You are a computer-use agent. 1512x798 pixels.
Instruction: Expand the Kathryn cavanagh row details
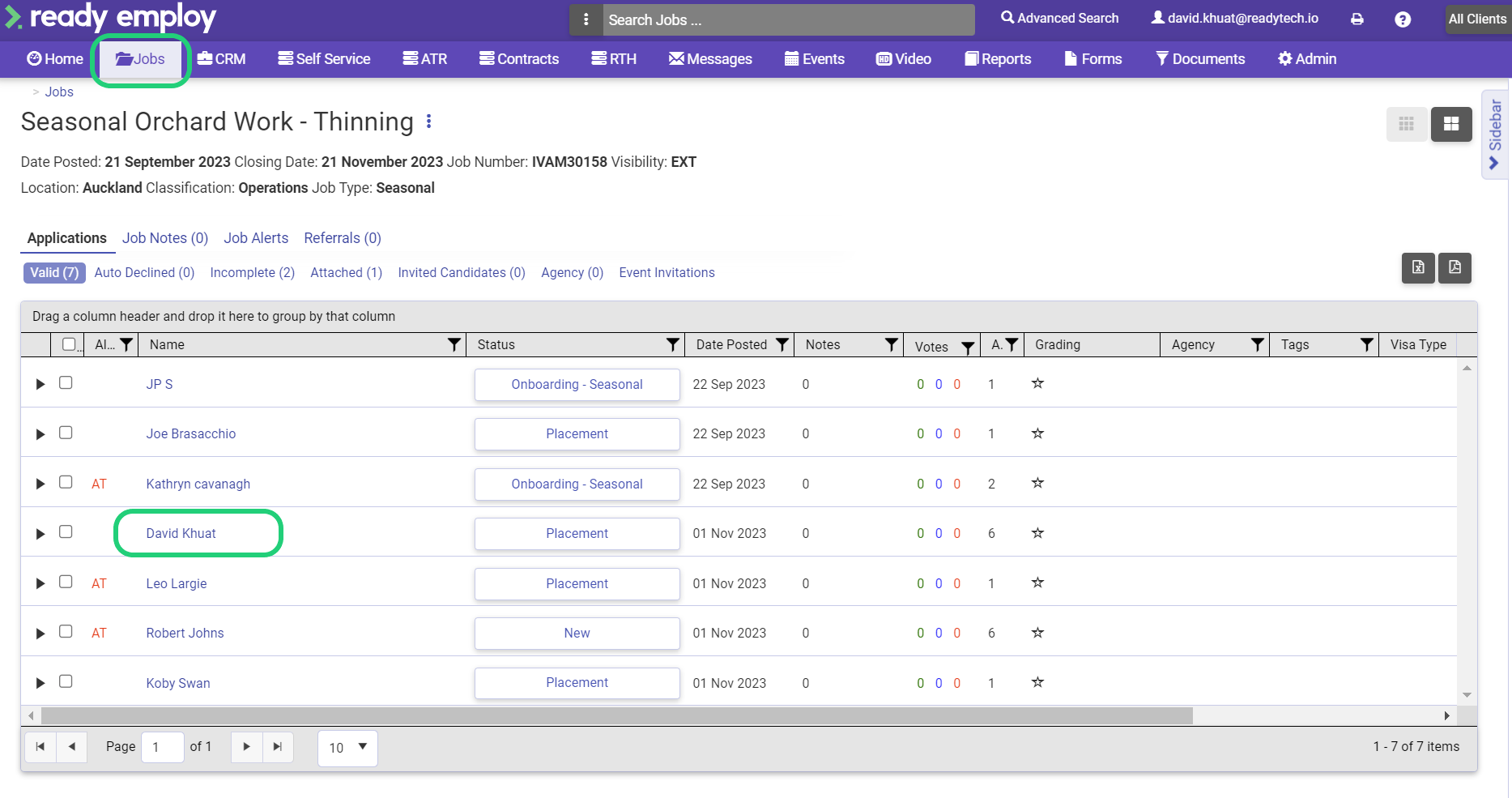[40, 484]
